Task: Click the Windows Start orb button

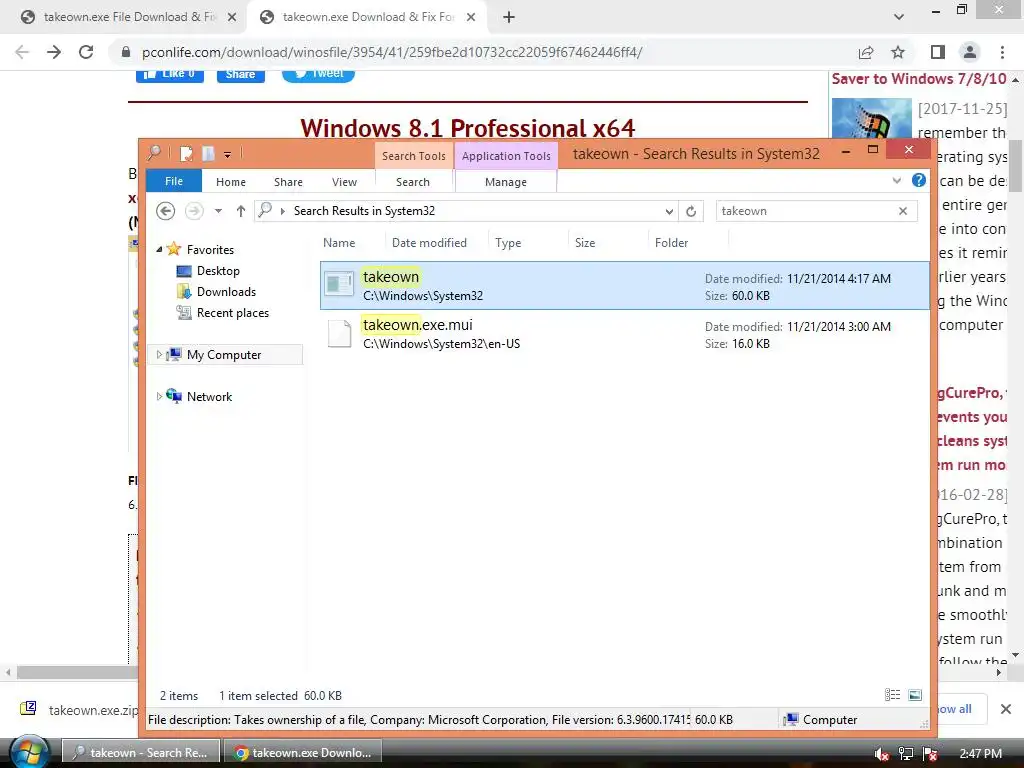Action: tap(29, 753)
